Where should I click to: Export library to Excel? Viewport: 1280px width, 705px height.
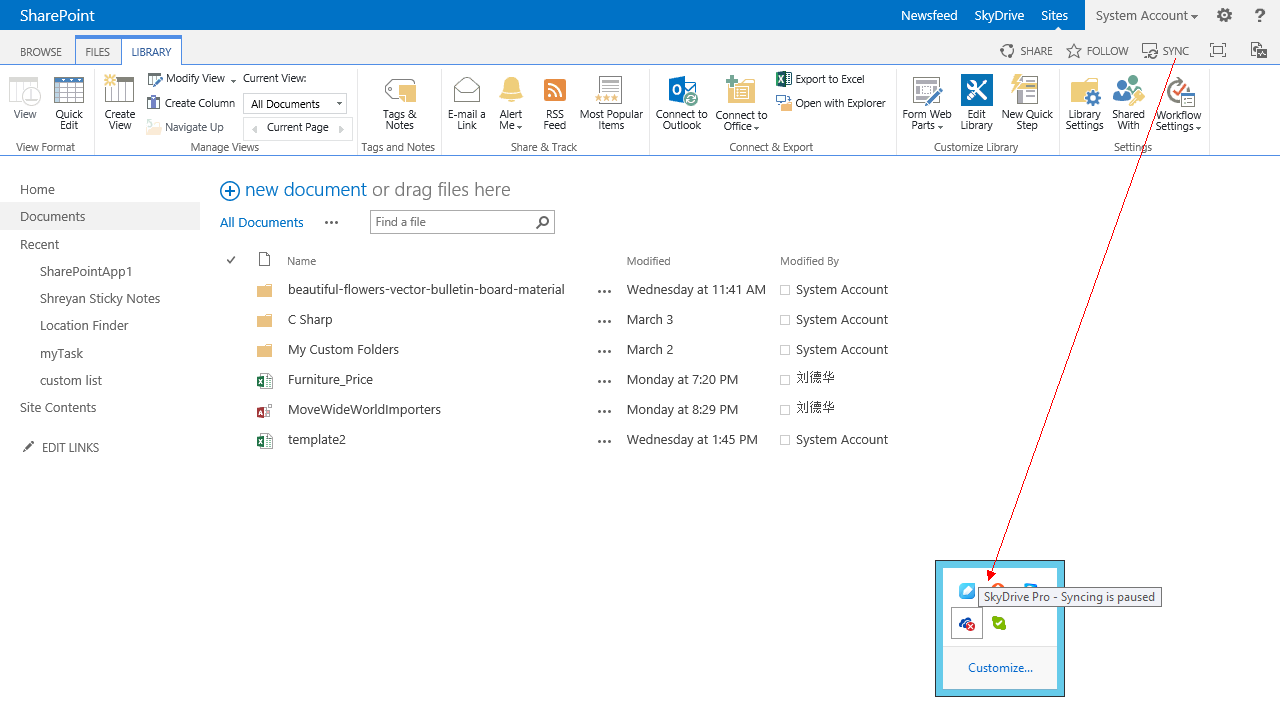point(821,79)
